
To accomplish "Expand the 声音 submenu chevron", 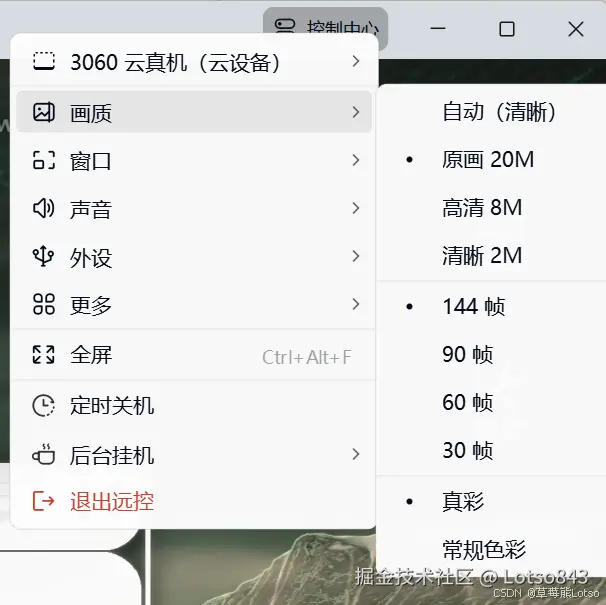I will (x=356, y=208).
